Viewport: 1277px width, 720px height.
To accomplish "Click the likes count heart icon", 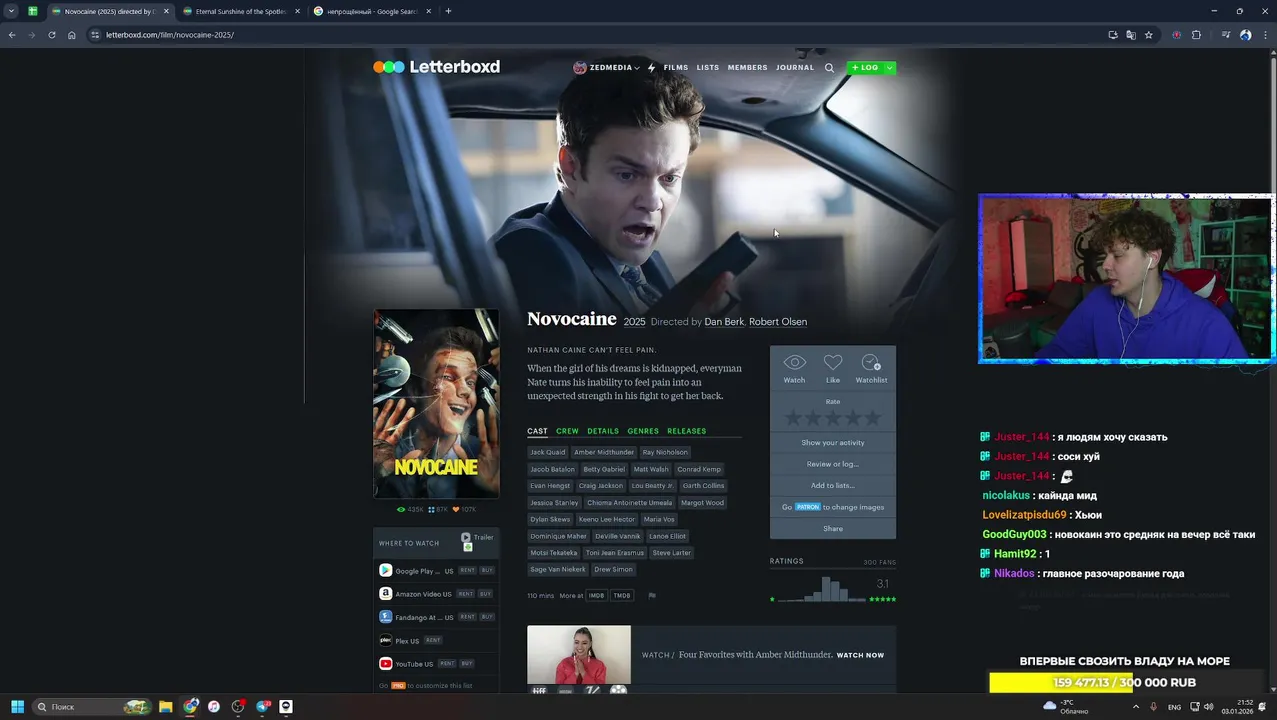I will coord(456,510).
